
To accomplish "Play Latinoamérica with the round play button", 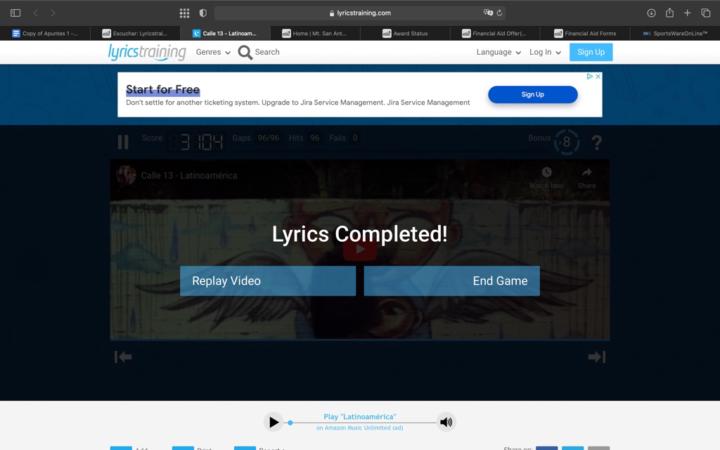I will click(273, 422).
